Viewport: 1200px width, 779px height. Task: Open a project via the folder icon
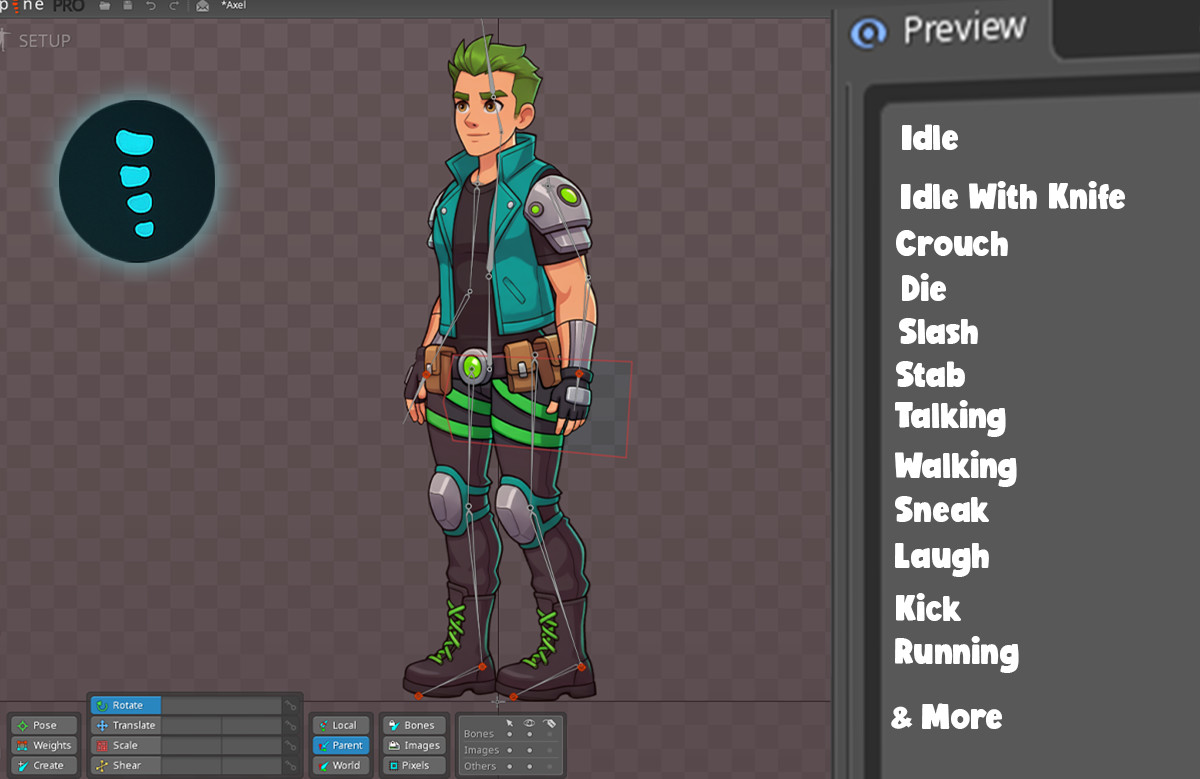pos(104,5)
